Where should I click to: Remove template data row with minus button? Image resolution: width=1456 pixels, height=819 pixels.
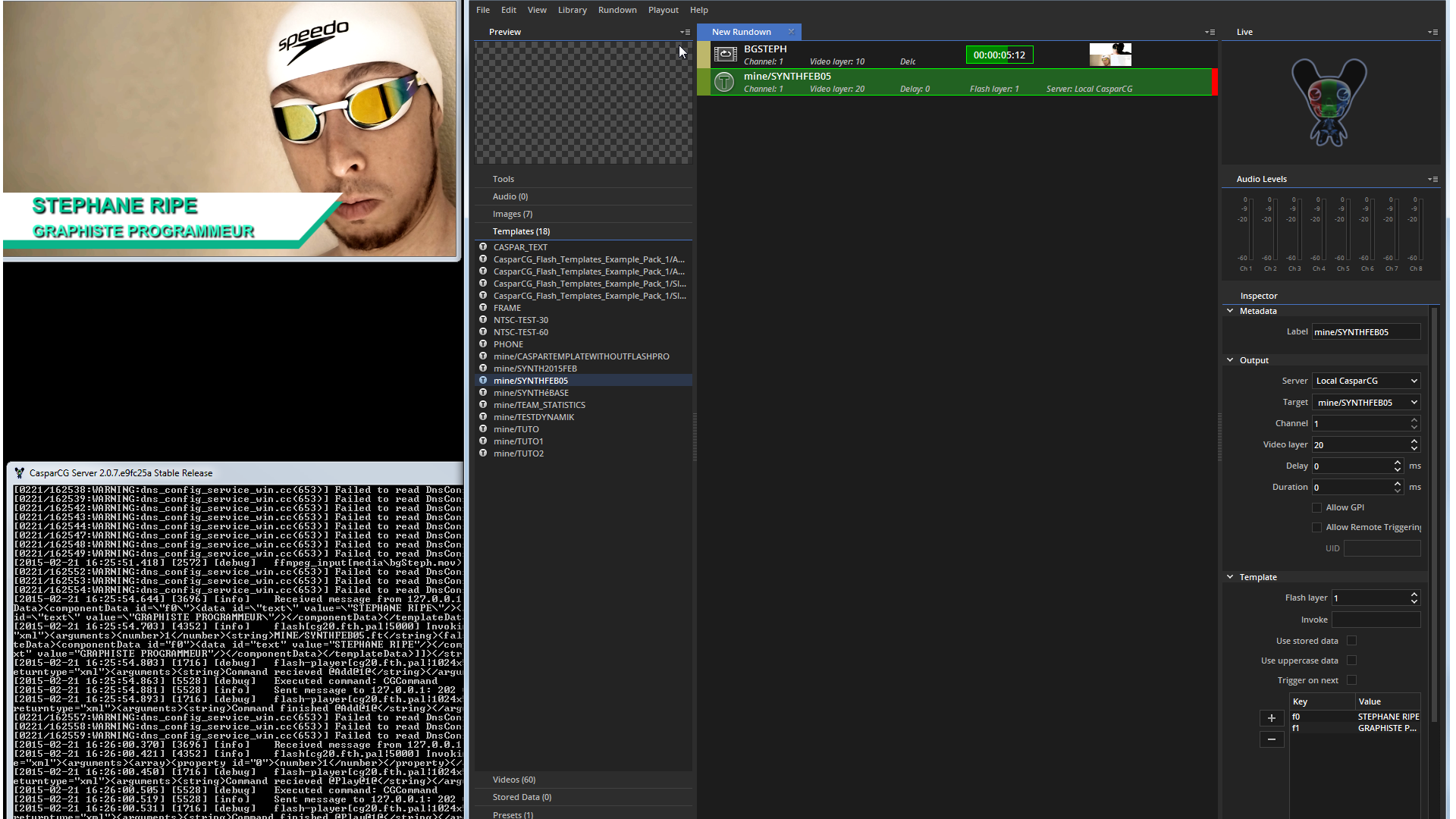coord(1272,739)
